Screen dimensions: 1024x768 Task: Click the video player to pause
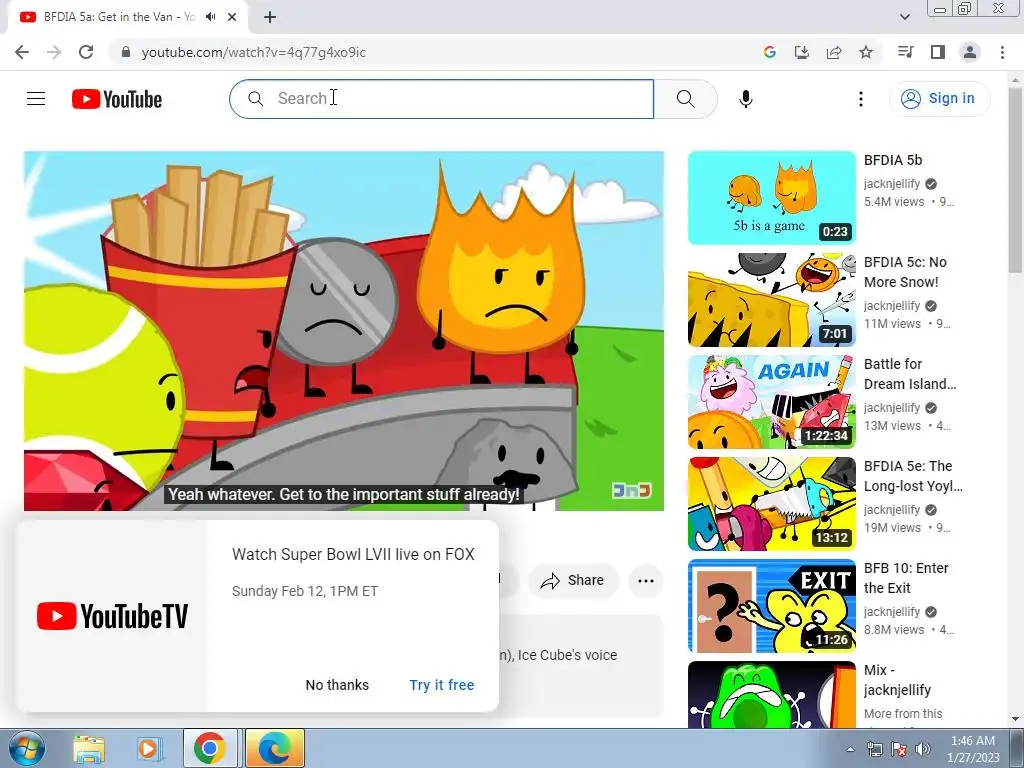pos(344,331)
